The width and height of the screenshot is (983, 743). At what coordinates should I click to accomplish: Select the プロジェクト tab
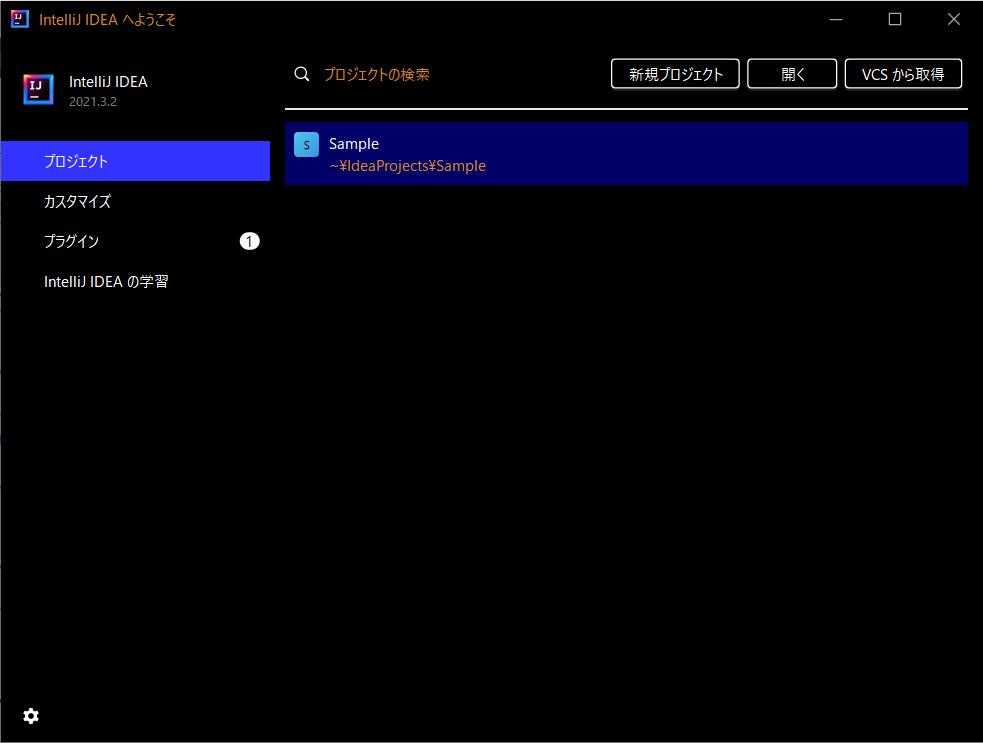pyautogui.click(x=135, y=161)
